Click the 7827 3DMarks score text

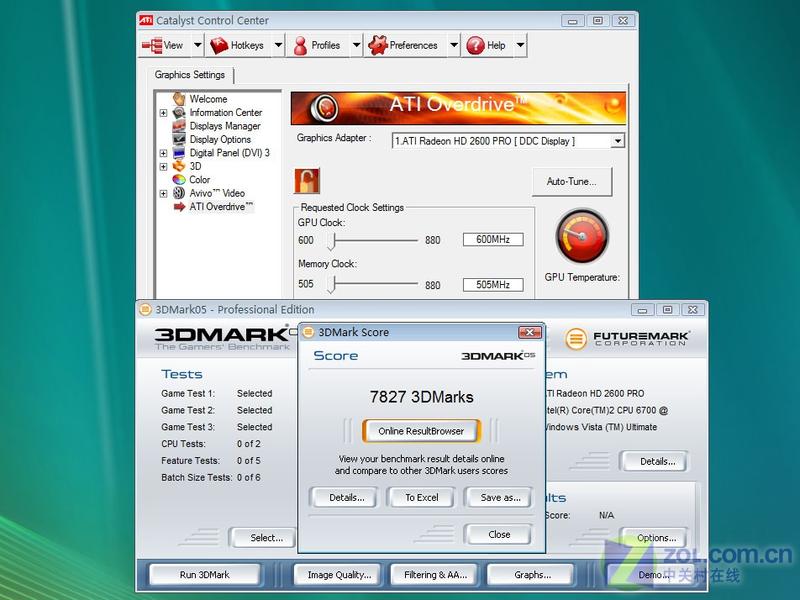(421, 397)
